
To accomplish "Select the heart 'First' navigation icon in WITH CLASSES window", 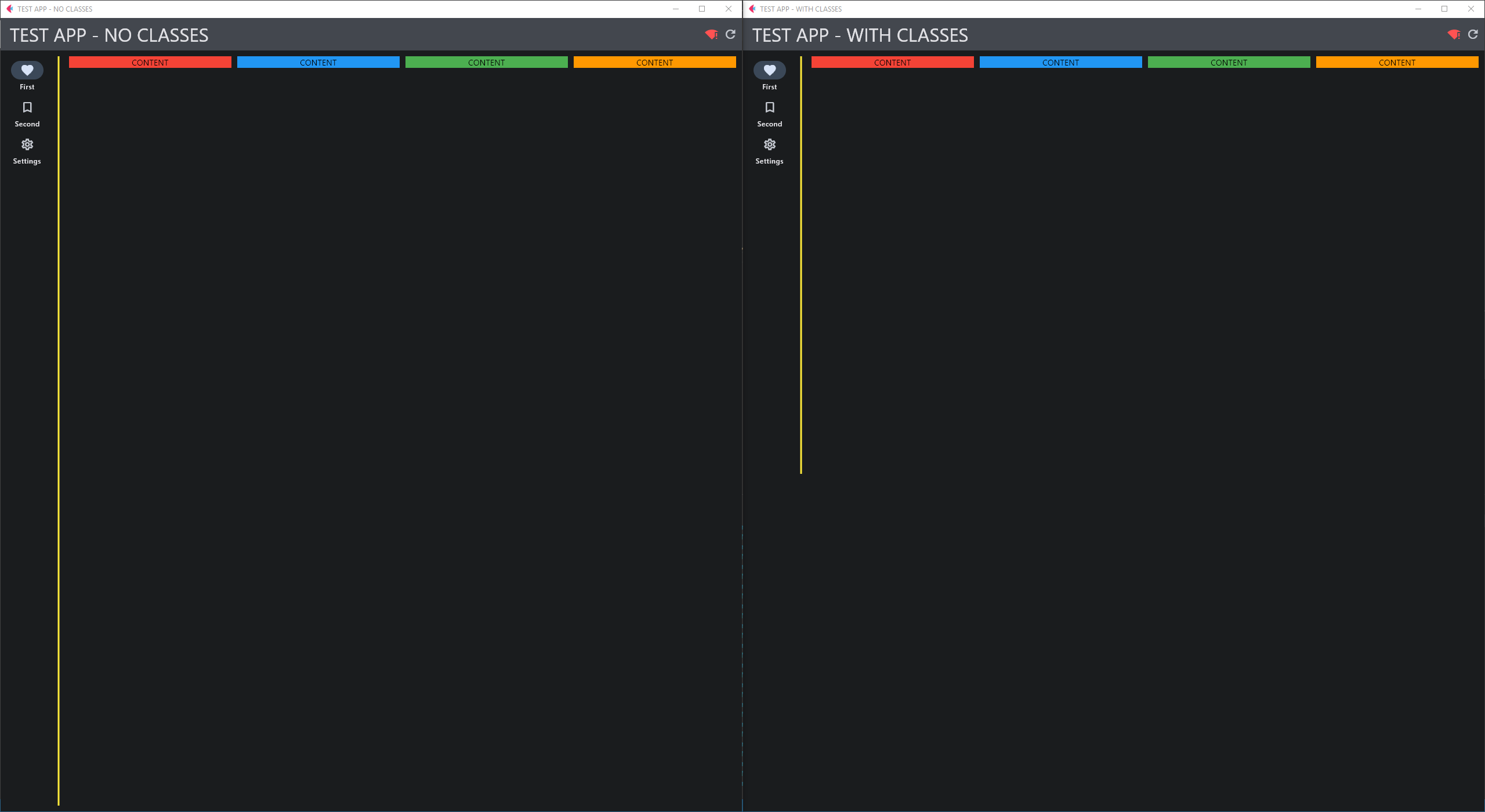I will 769,70.
